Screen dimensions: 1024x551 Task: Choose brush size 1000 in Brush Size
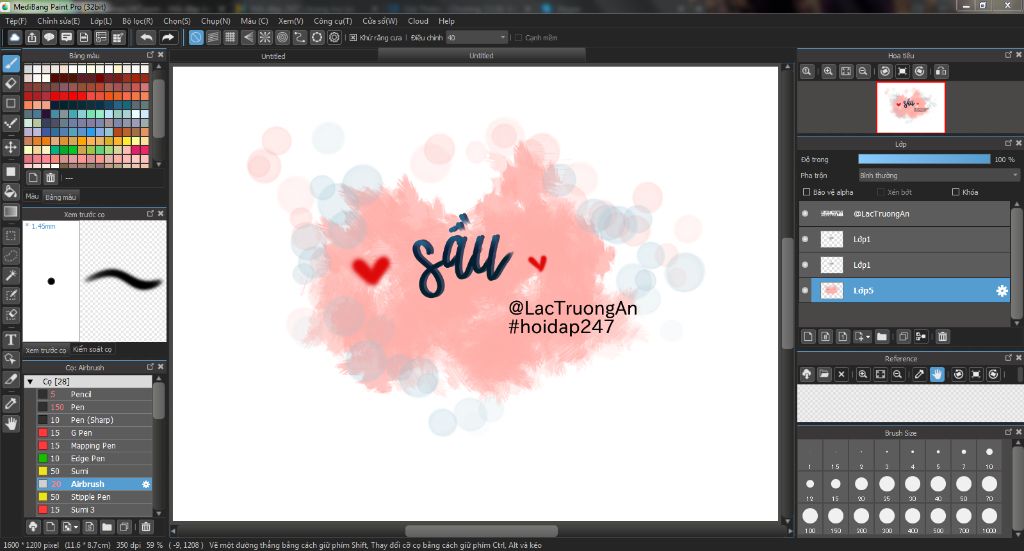pos(989,520)
